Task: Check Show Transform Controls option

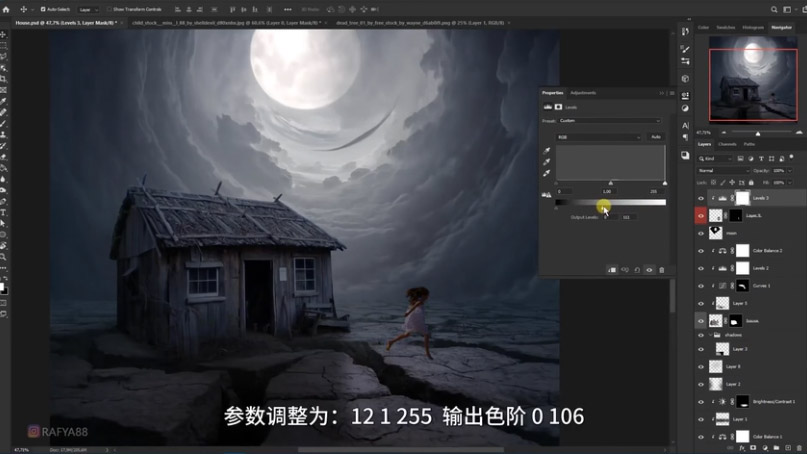Action: (110, 9)
